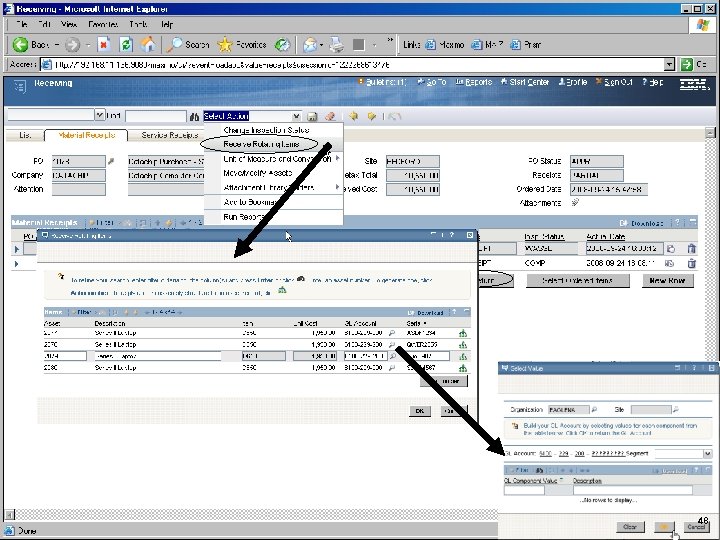Viewport: 720px width, 540px height.
Task: Open GL Account lookup for asset 2080 row
Action: 392,368
